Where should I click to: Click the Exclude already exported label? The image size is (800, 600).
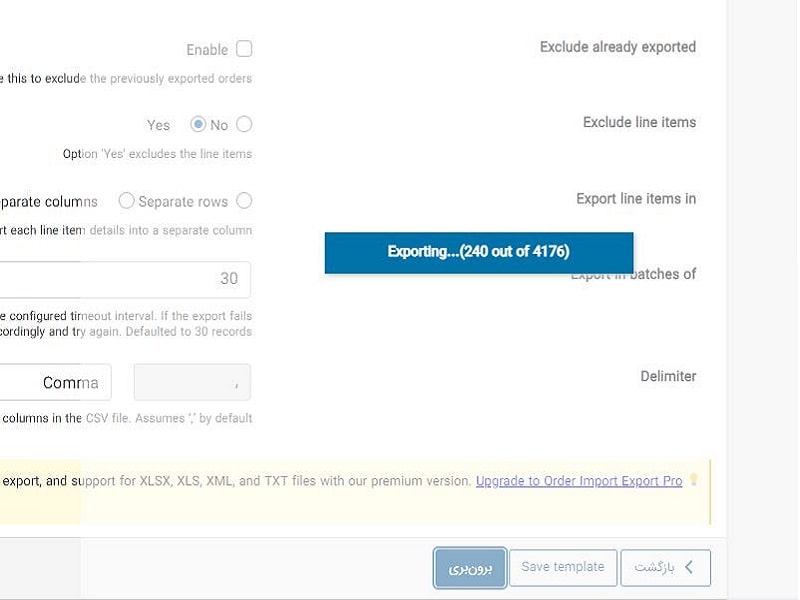tap(618, 47)
